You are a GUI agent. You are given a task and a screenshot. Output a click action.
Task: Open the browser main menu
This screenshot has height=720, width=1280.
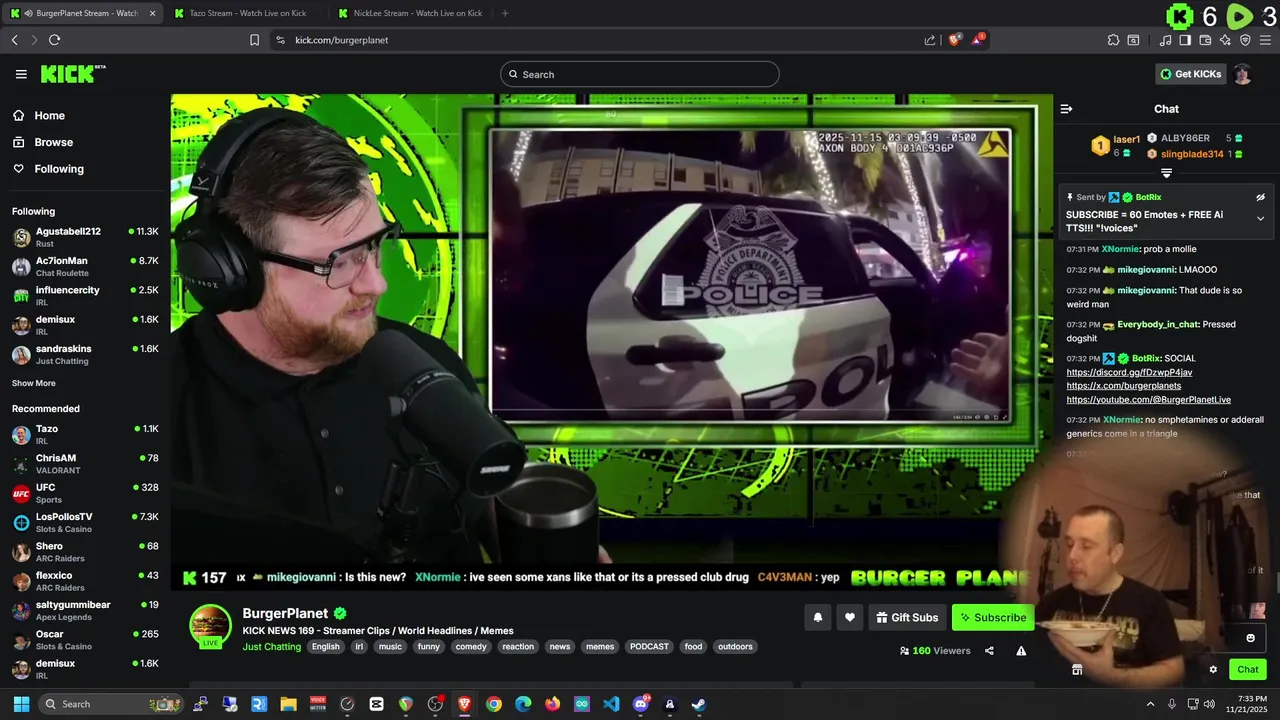pos(1266,40)
